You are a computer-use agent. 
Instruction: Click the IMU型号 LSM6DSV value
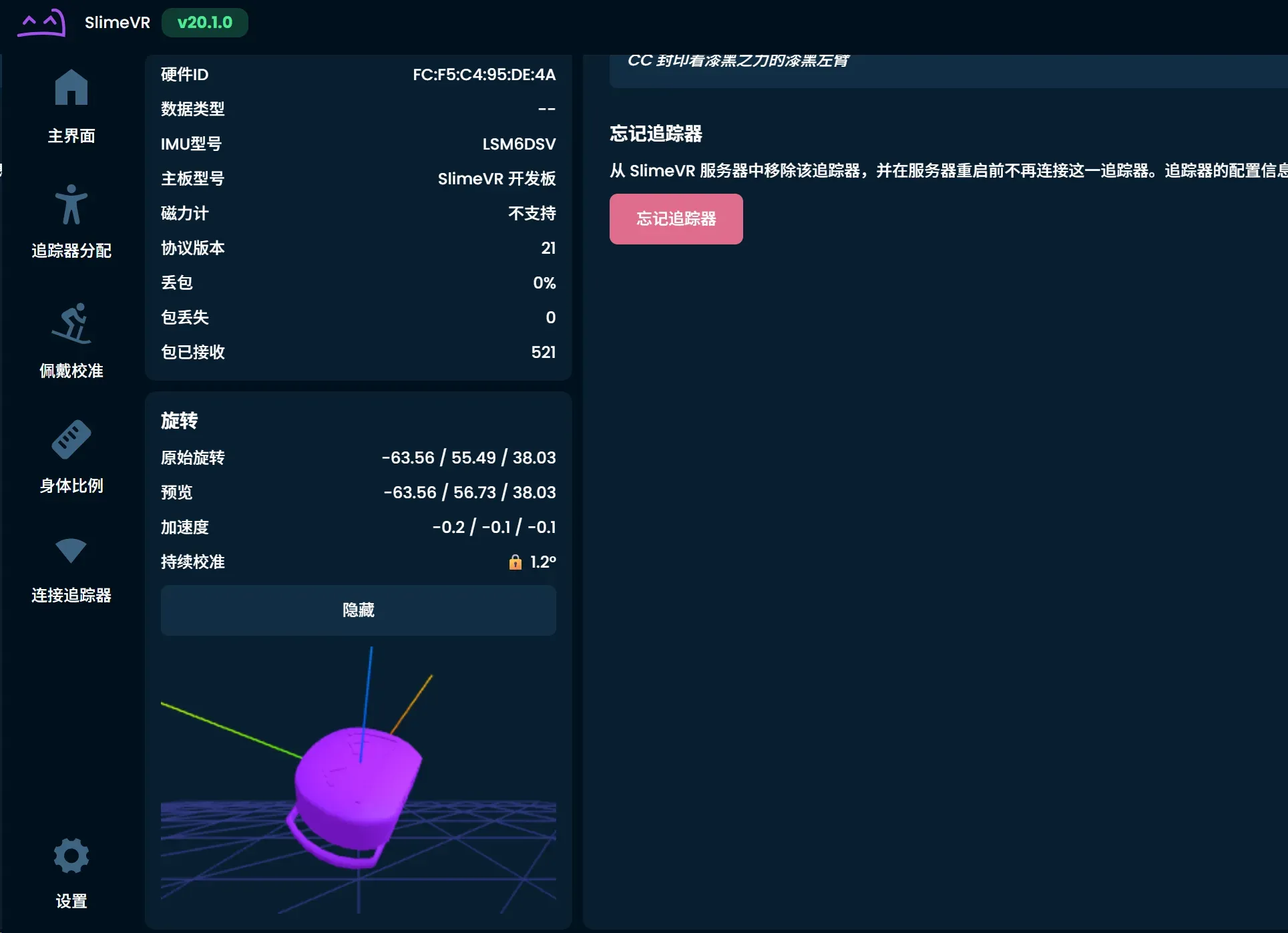click(519, 144)
